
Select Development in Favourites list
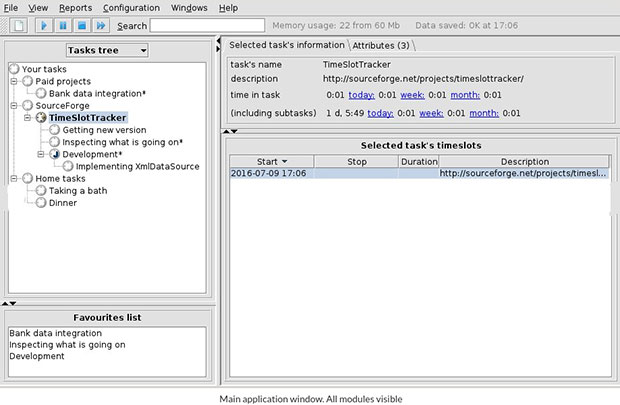tap(37, 356)
